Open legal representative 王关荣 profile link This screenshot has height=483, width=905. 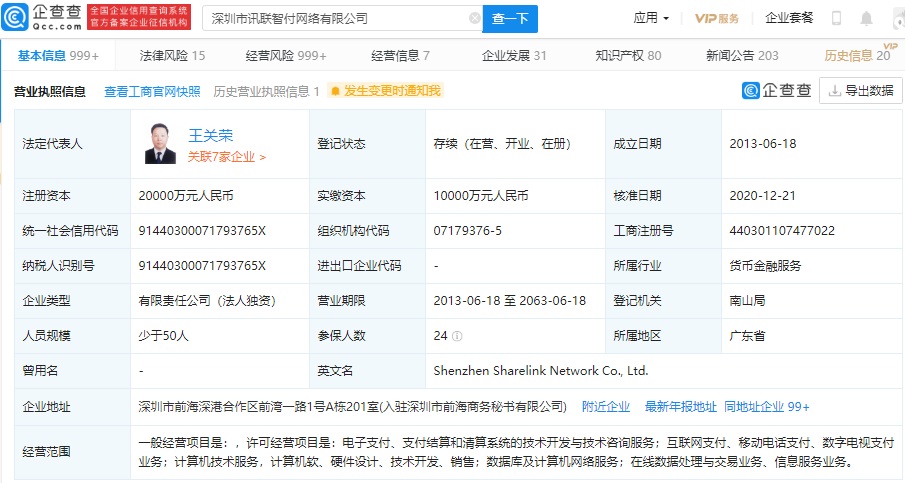211,136
